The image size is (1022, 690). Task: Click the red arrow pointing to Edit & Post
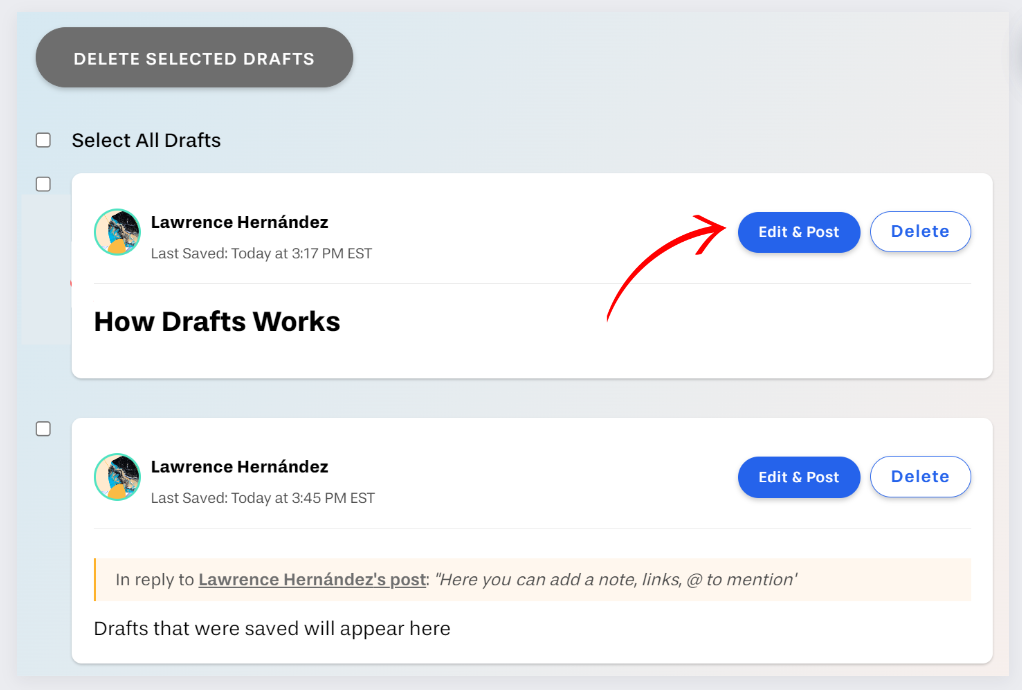pos(665,267)
